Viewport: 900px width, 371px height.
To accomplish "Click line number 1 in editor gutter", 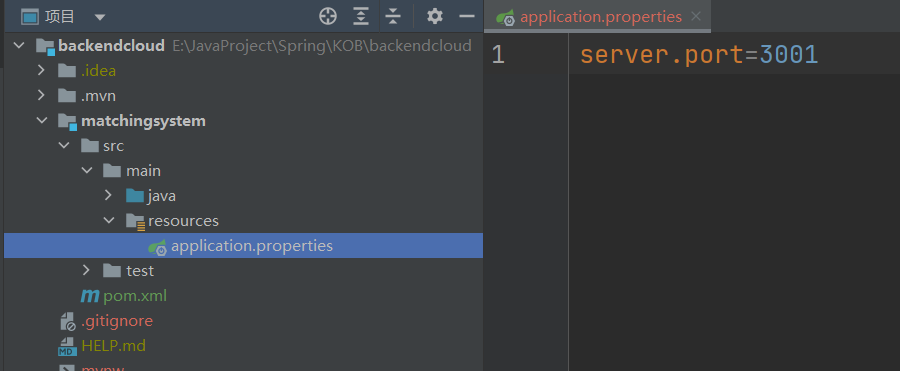I will [x=498, y=55].
